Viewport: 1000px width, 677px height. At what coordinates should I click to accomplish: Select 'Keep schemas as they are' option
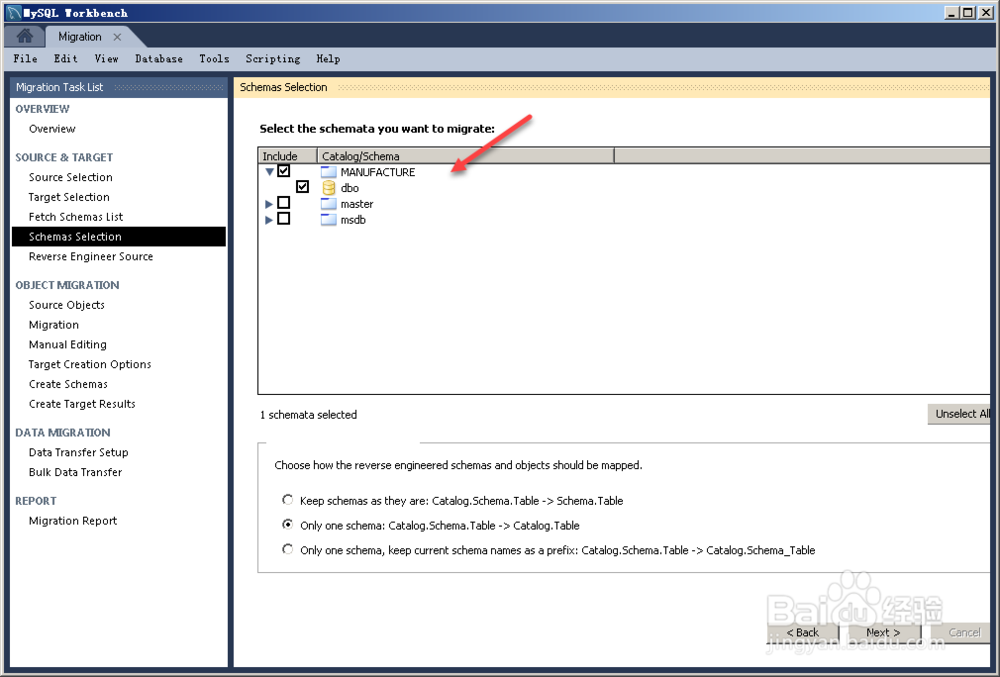[x=288, y=500]
